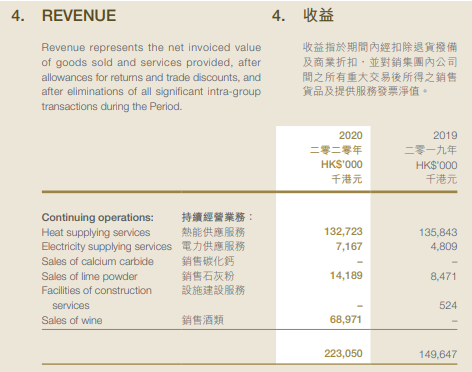Click Facilities of construction services label

point(97,298)
